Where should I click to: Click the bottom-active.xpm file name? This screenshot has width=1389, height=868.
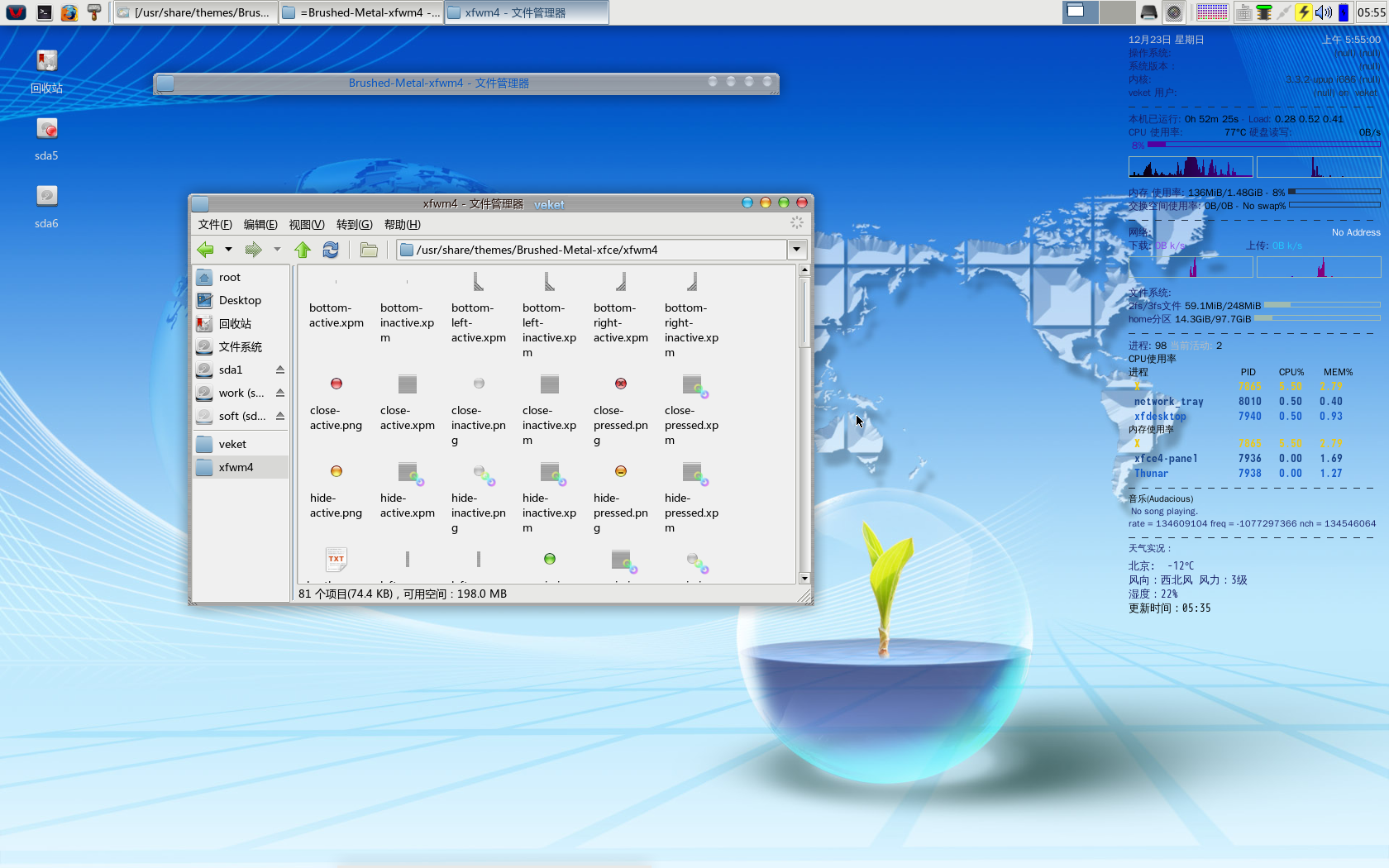(x=337, y=315)
